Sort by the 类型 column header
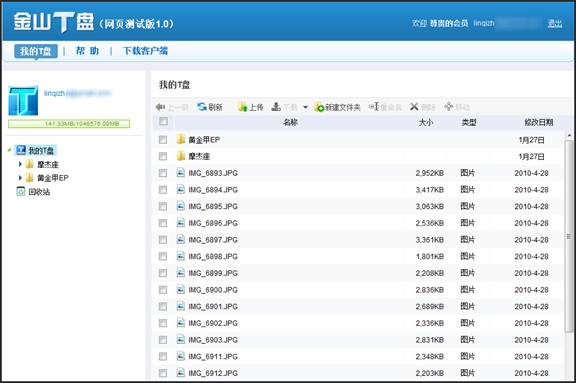The image size is (576, 383). (469, 122)
